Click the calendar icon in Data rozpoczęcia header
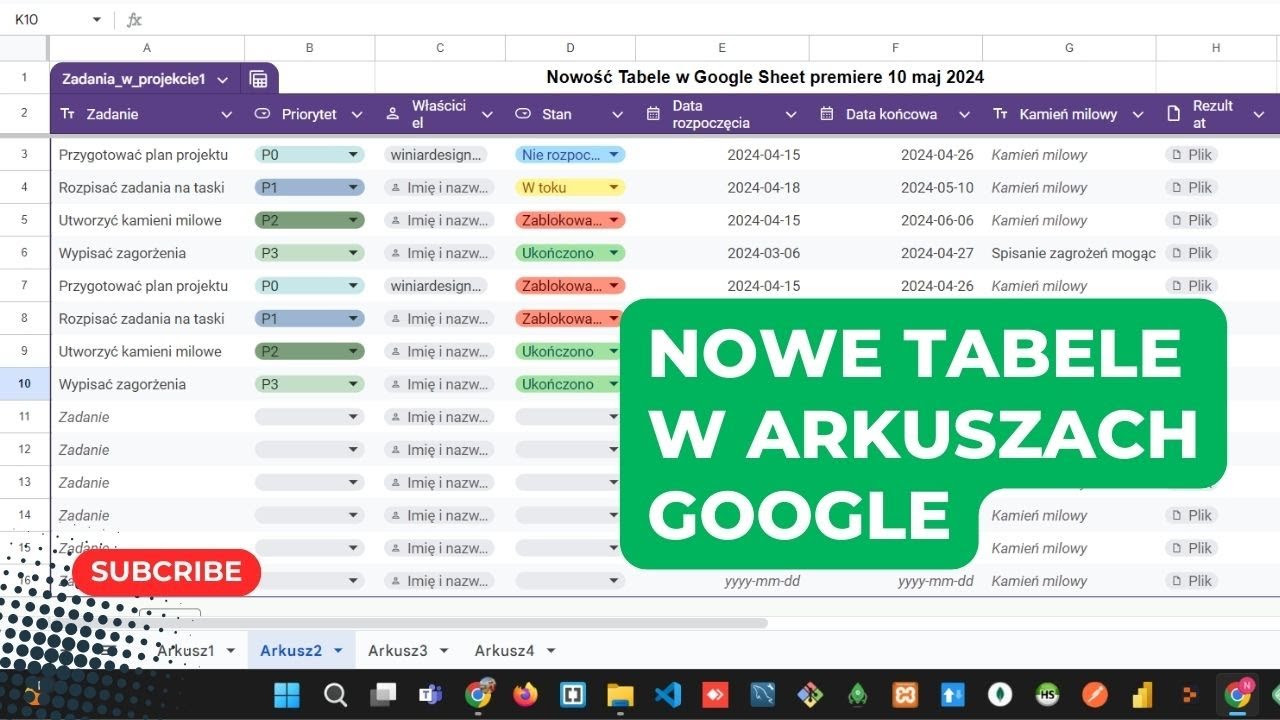 tap(653, 114)
